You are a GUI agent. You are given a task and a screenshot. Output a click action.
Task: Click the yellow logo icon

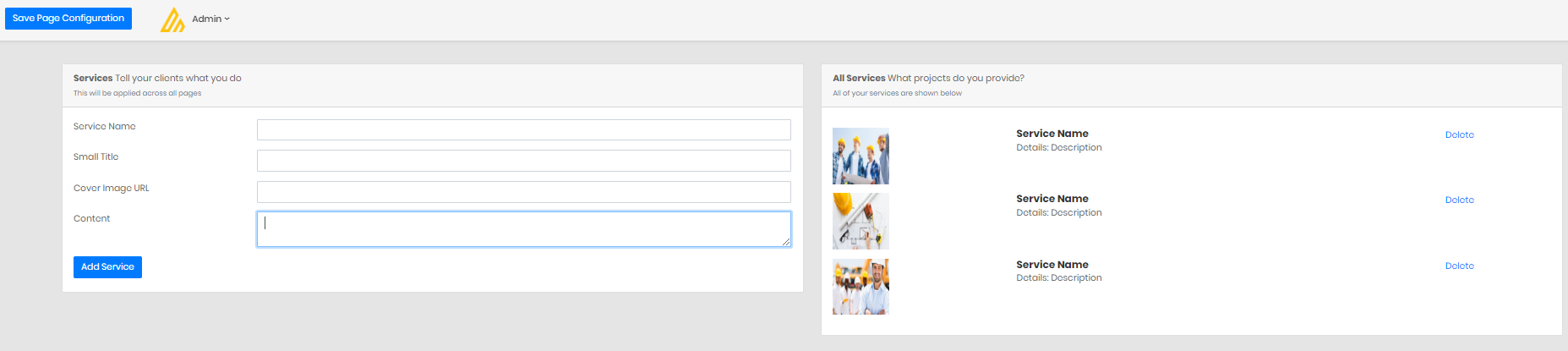point(172,19)
